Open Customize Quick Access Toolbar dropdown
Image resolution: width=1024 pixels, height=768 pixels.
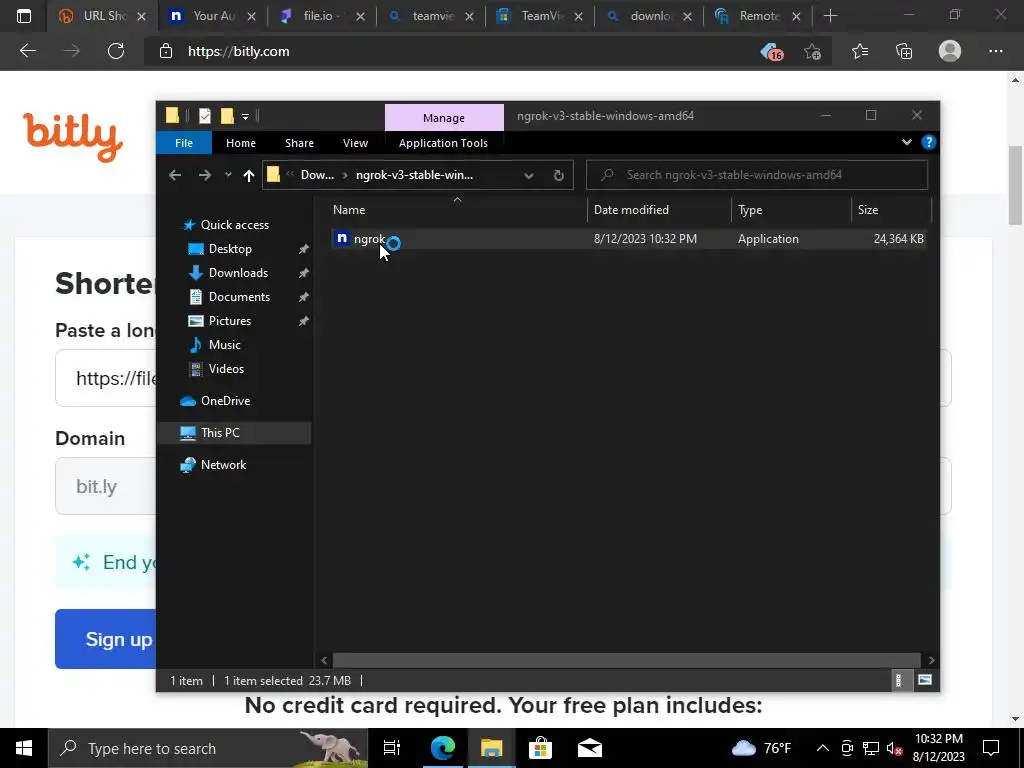coord(246,117)
